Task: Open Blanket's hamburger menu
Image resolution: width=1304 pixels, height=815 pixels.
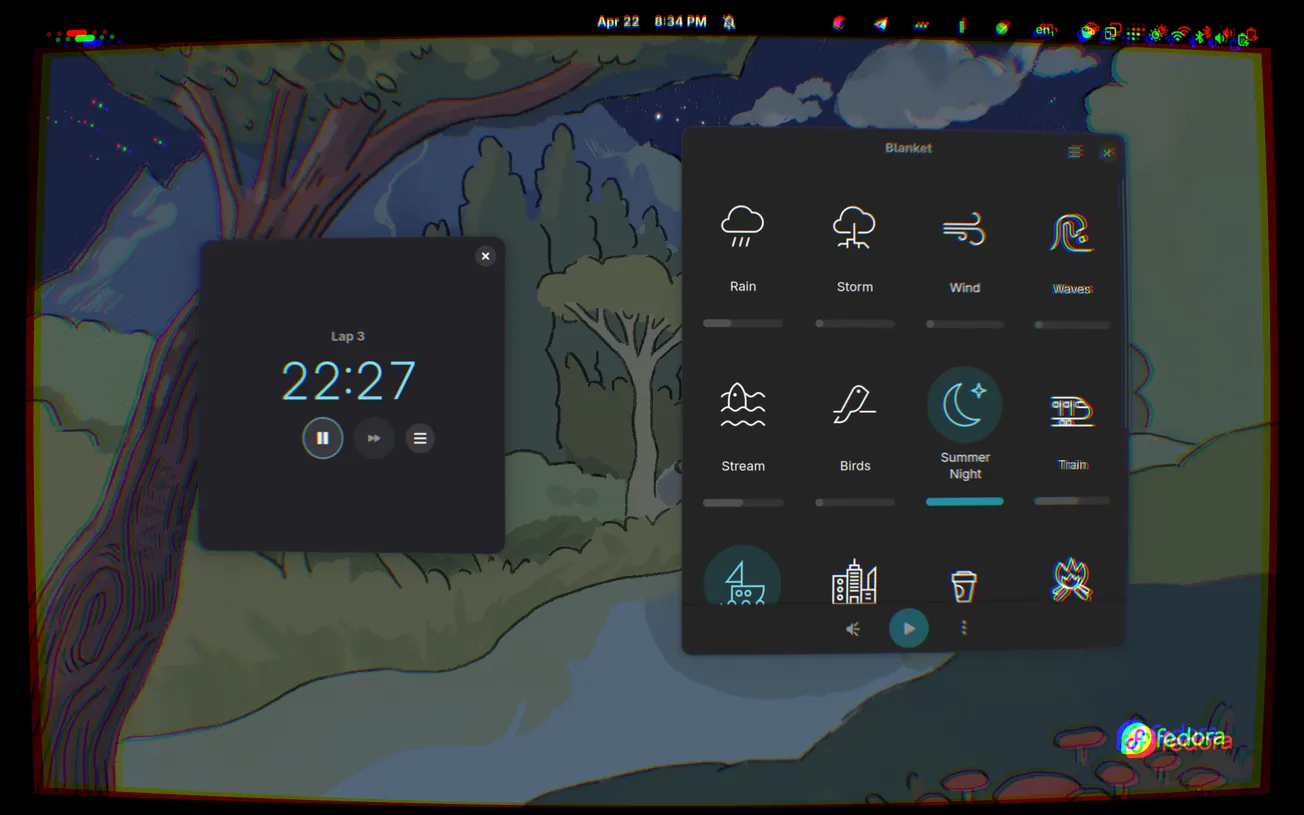Action: (x=1075, y=151)
